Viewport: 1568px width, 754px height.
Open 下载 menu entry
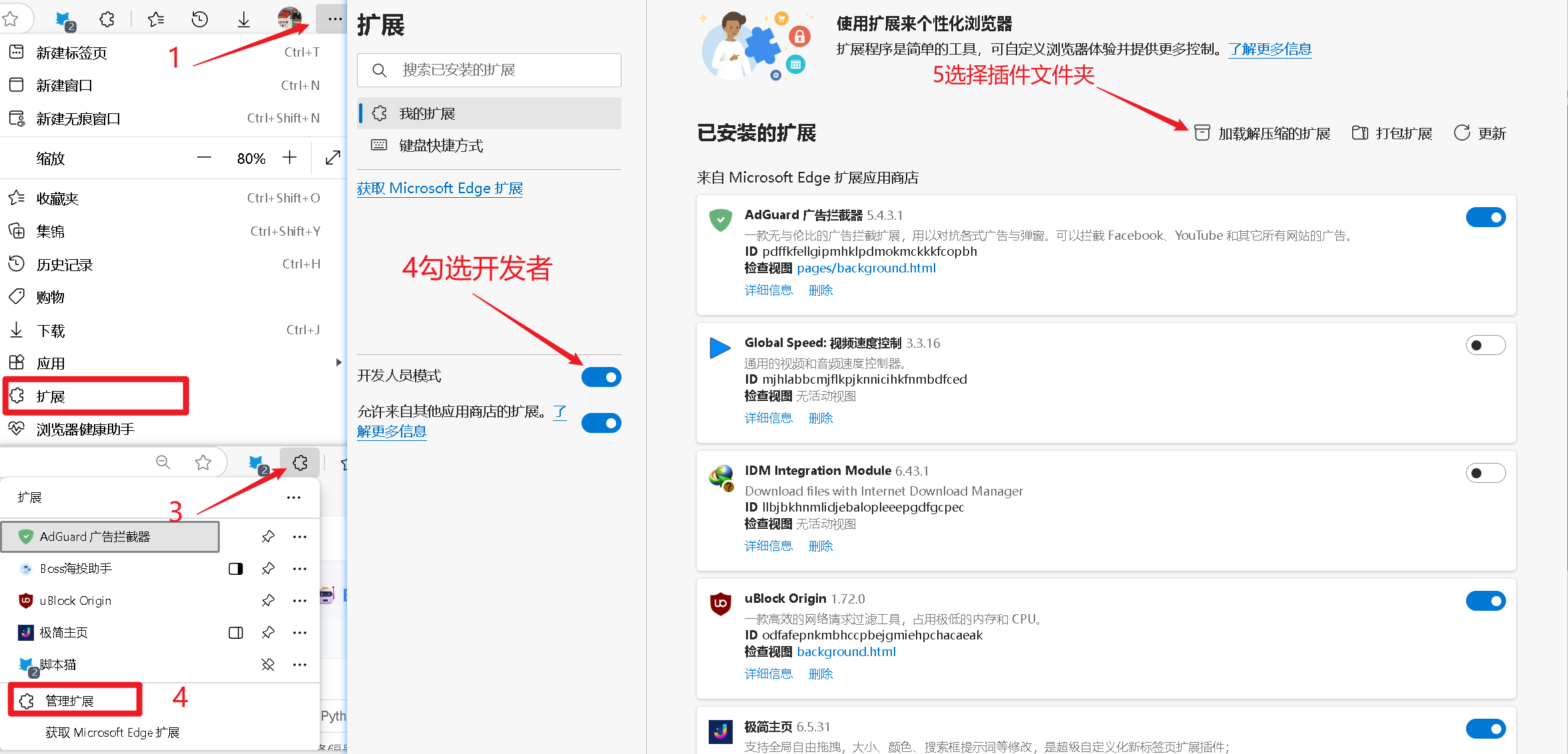click(x=173, y=330)
